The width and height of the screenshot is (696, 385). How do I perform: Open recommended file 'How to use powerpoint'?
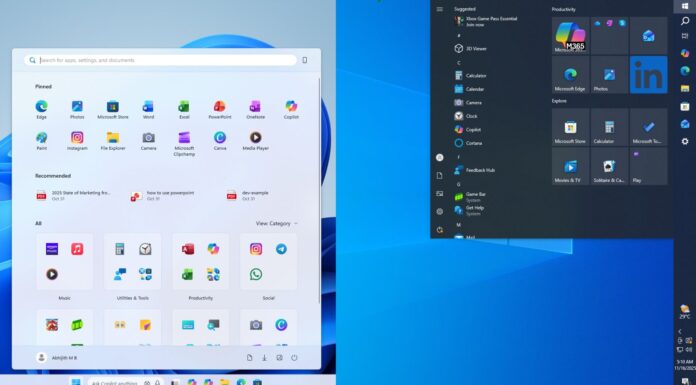tap(163, 196)
